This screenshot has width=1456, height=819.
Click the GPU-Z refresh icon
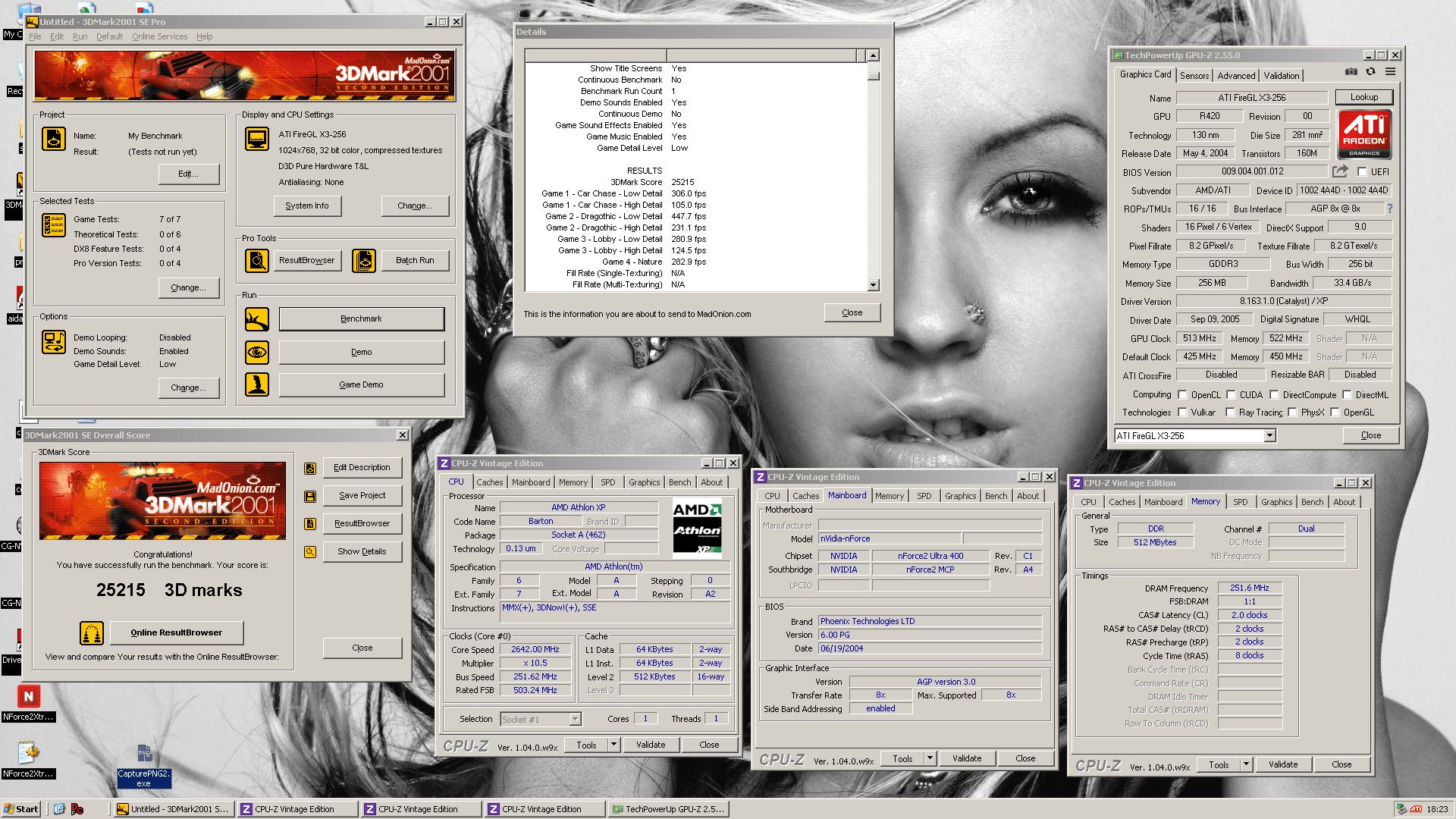pos(1371,71)
